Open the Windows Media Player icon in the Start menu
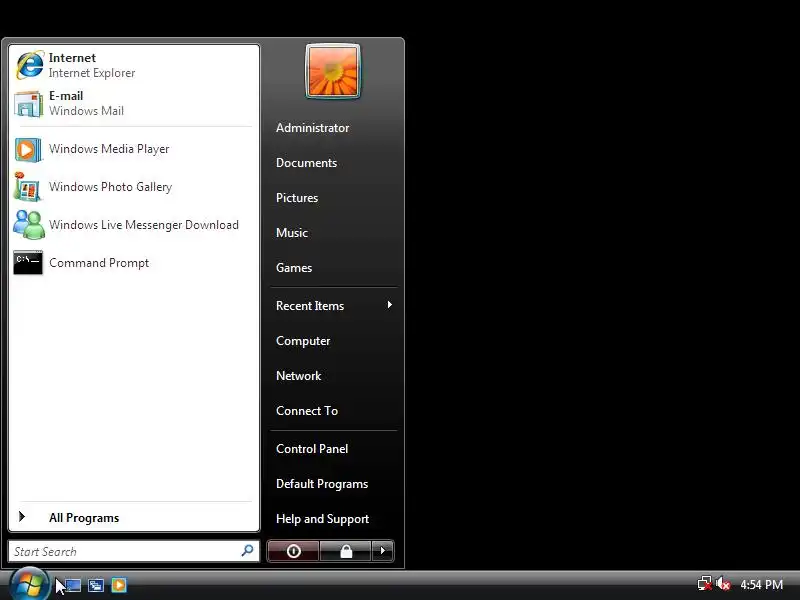 pos(28,149)
